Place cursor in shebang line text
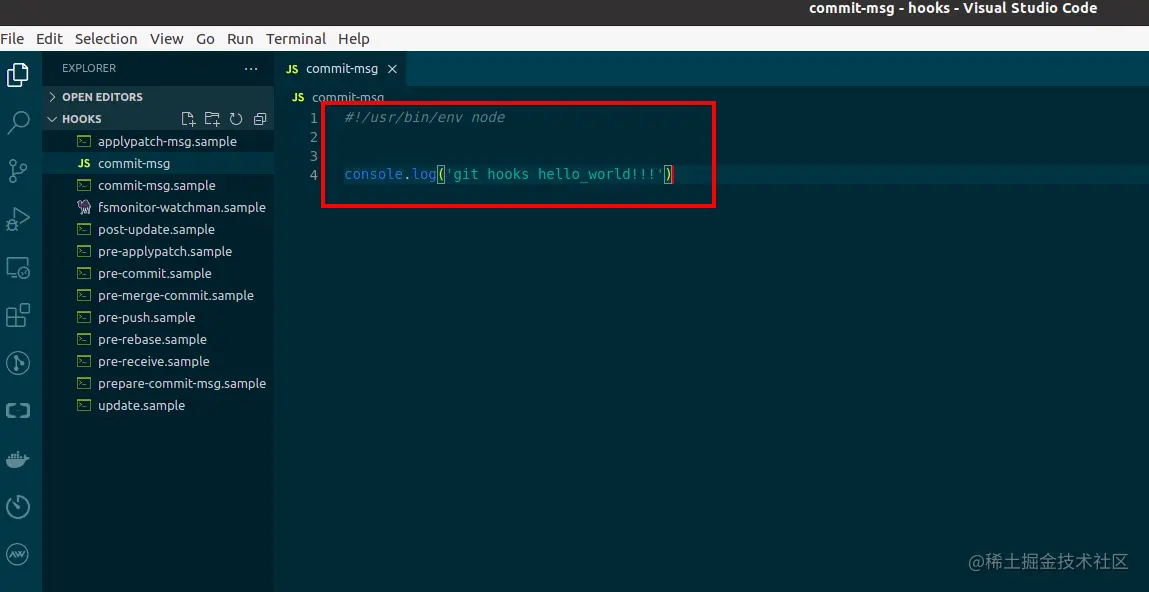The width and height of the screenshot is (1149, 592). [424, 117]
